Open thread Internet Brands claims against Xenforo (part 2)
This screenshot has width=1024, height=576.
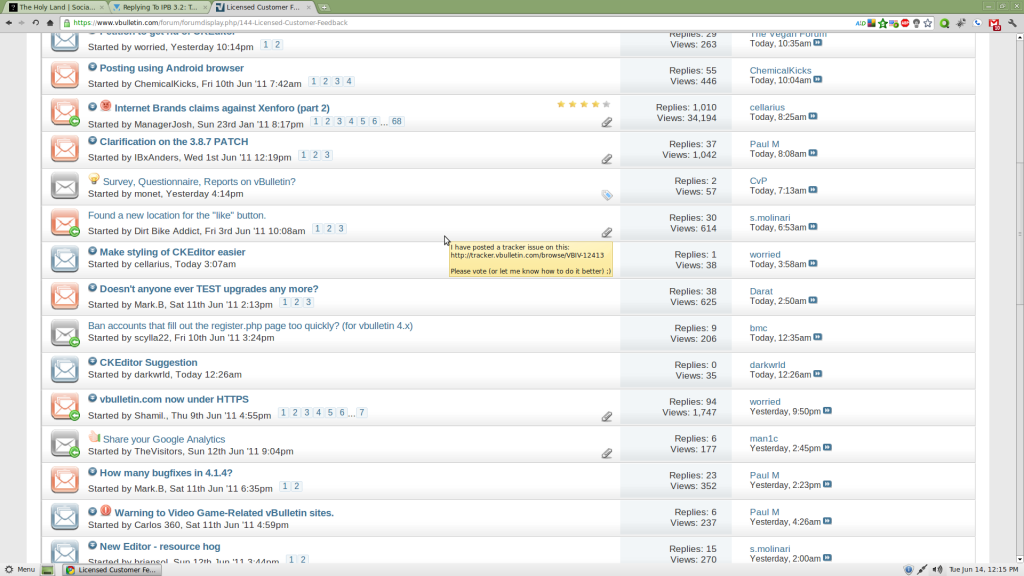[222, 108]
